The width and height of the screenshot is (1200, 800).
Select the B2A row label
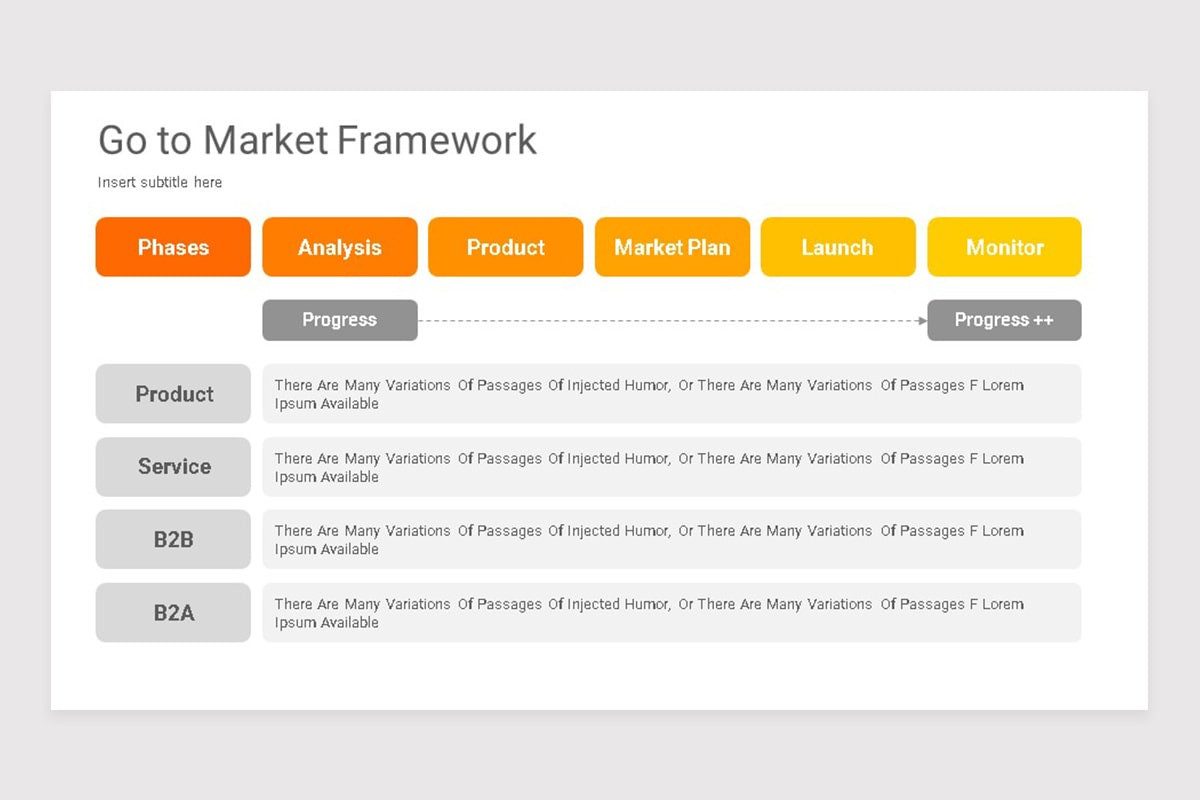pos(173,613)
